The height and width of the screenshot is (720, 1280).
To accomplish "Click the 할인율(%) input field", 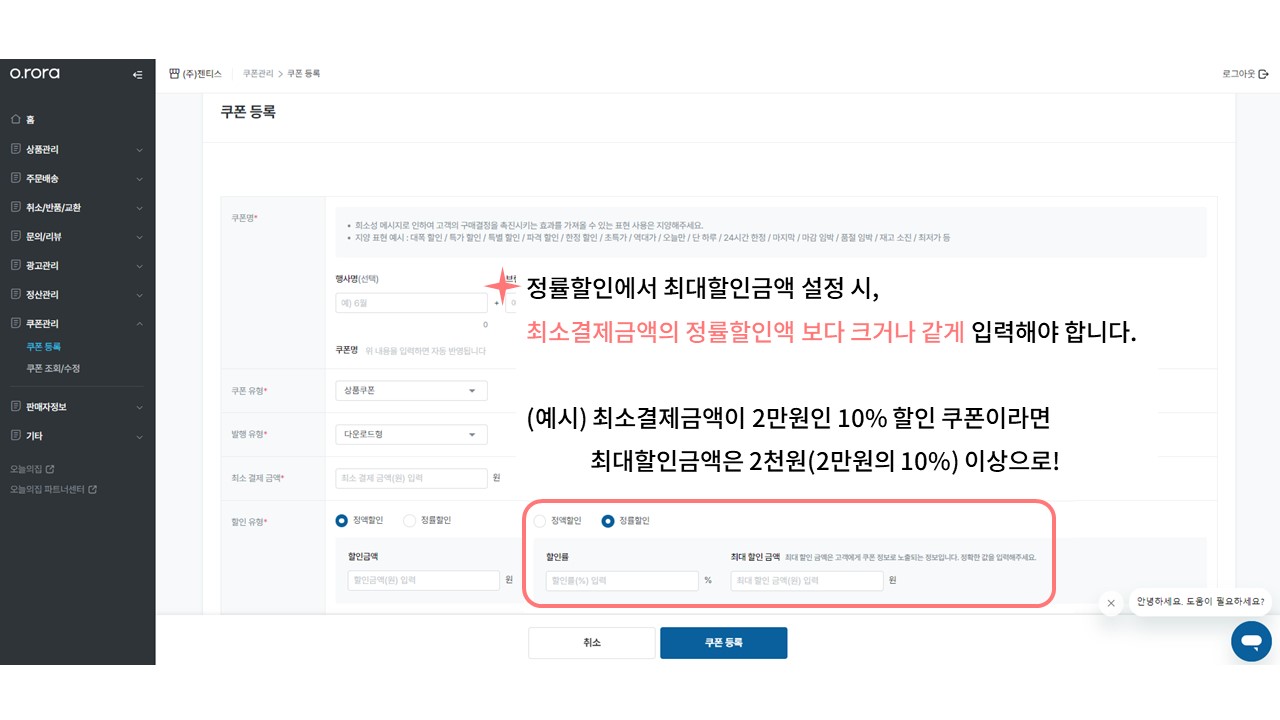I will (622, 580).
